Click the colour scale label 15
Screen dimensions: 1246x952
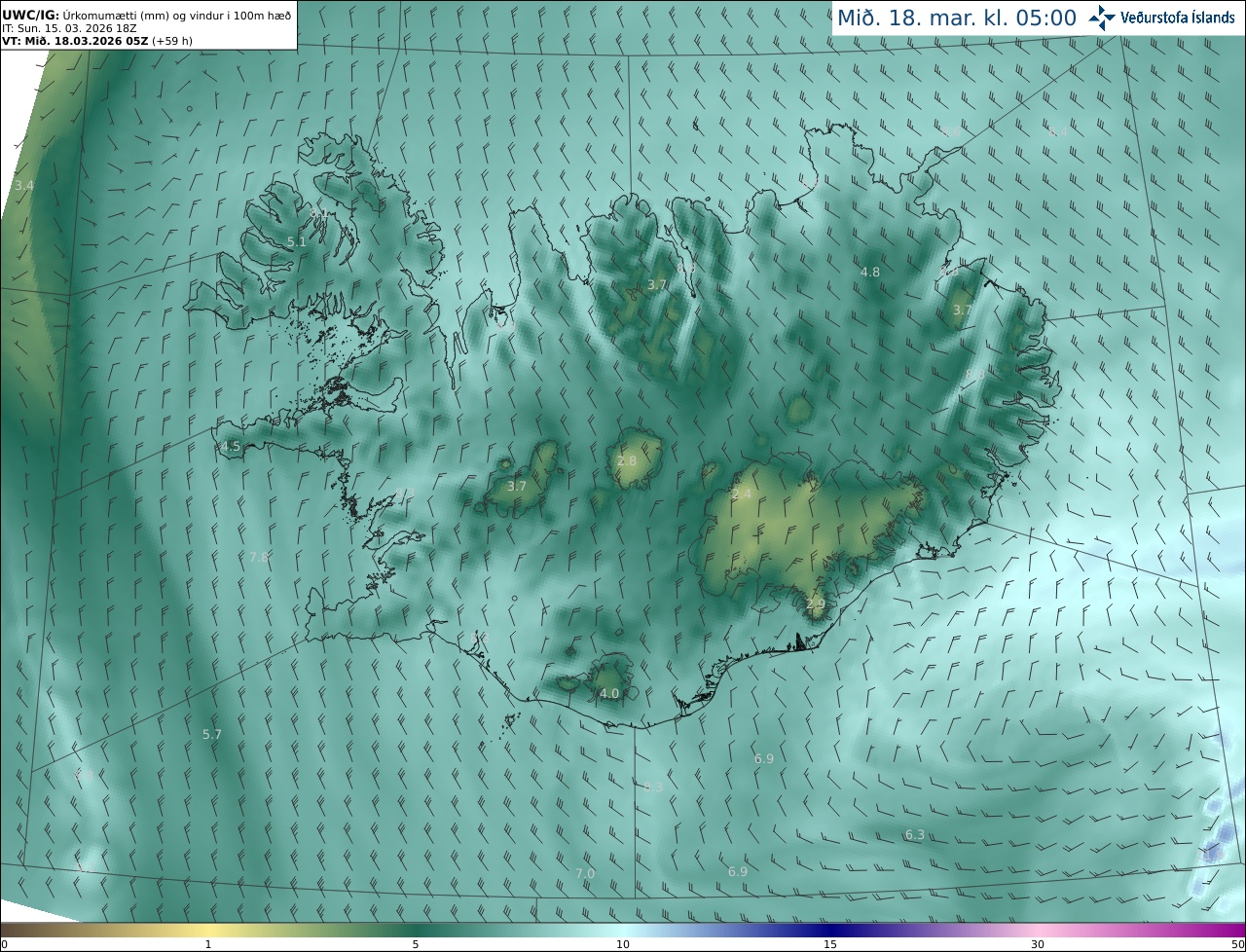(830, 944)
